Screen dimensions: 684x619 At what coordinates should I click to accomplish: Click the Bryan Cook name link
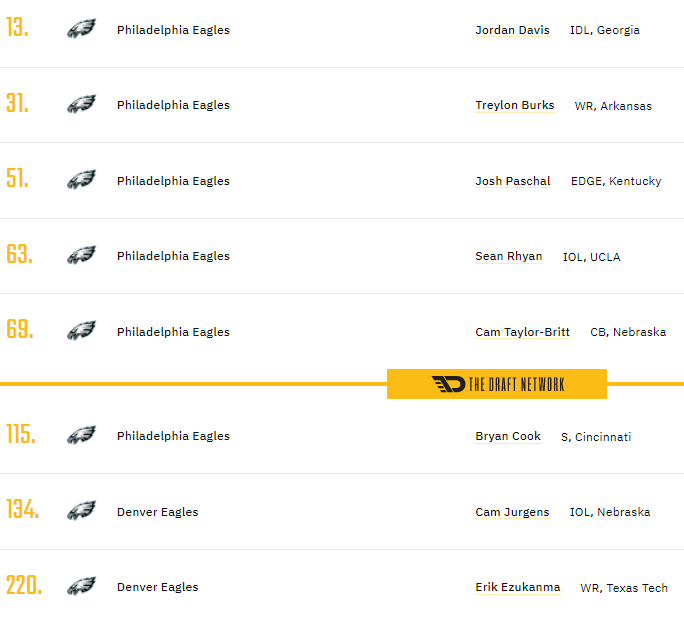[508, 436]
